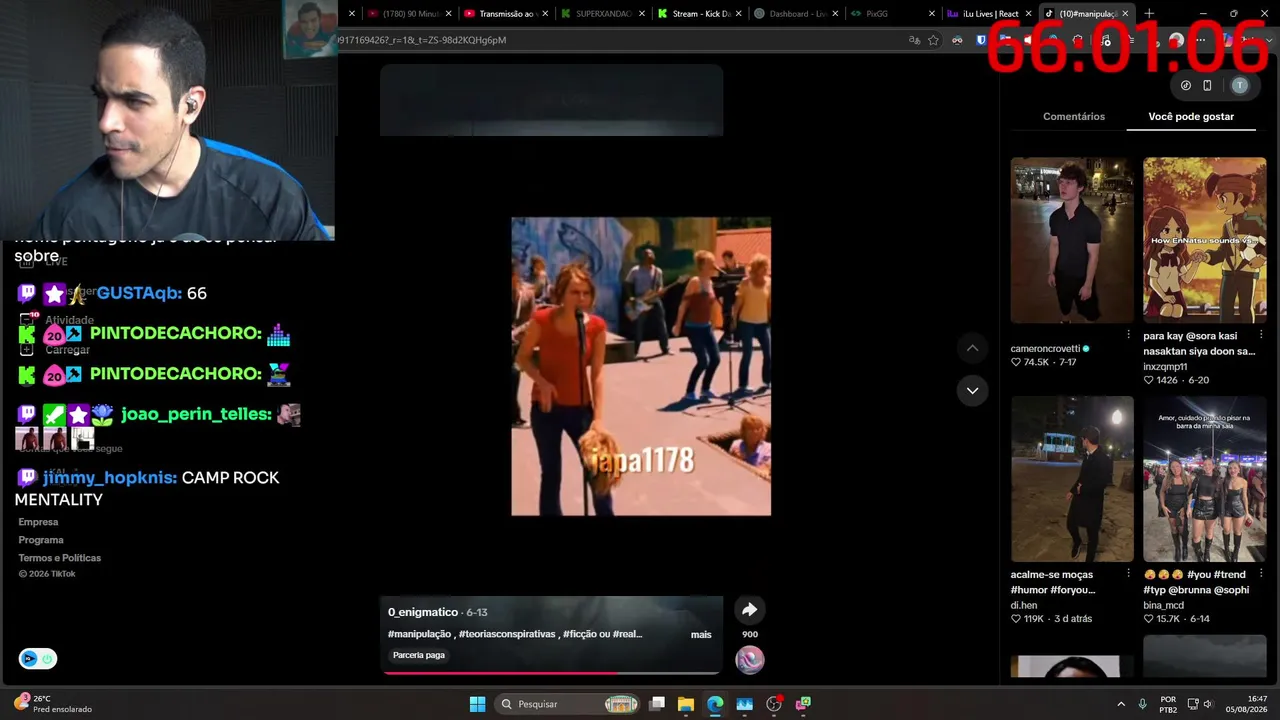Switch to the Comentários tab

click(x=1074, y=117)
